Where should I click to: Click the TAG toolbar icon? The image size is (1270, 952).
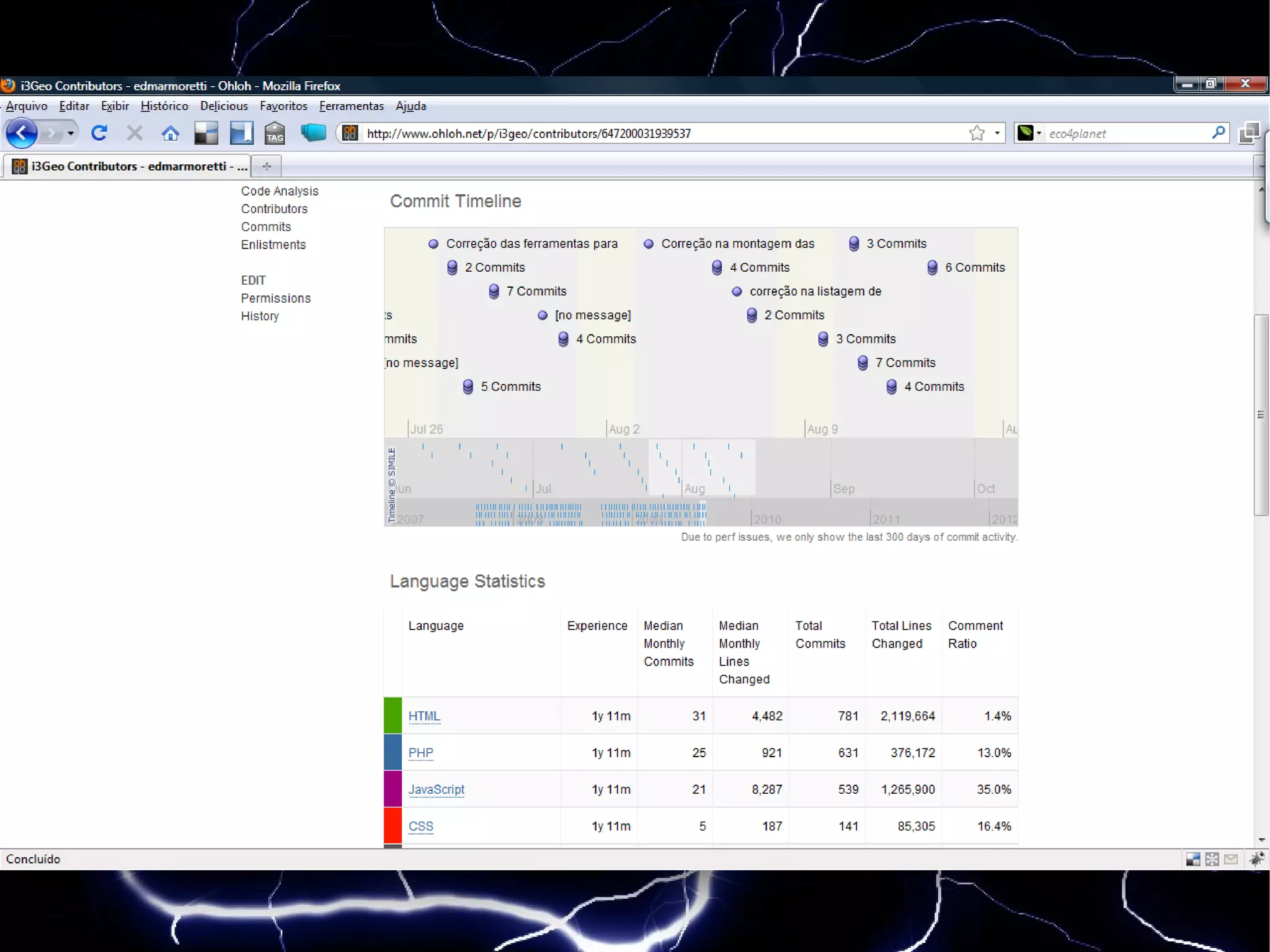point(275,133)
